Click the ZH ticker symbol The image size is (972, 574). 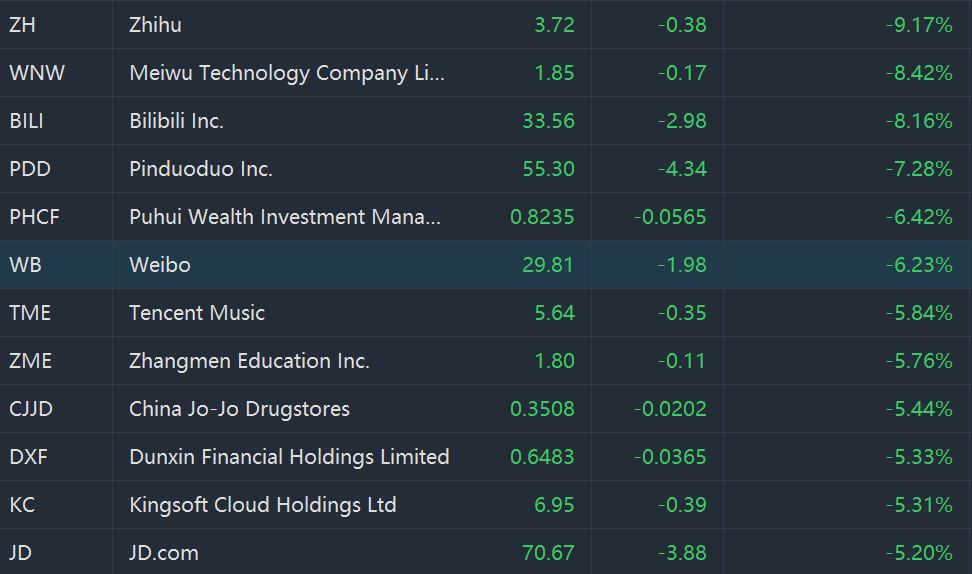(22, 25)
